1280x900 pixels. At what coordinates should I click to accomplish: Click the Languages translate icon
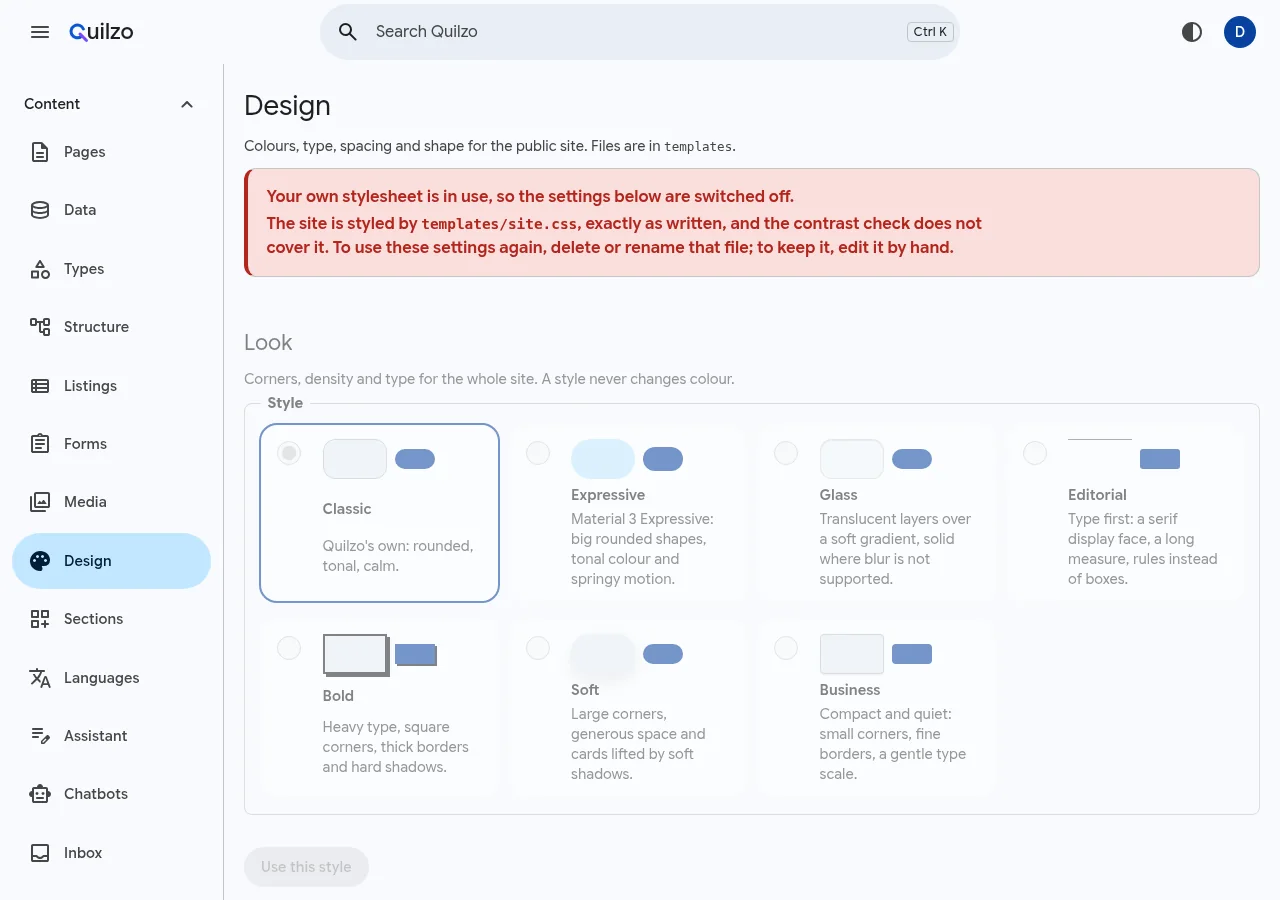pos(40,678)
